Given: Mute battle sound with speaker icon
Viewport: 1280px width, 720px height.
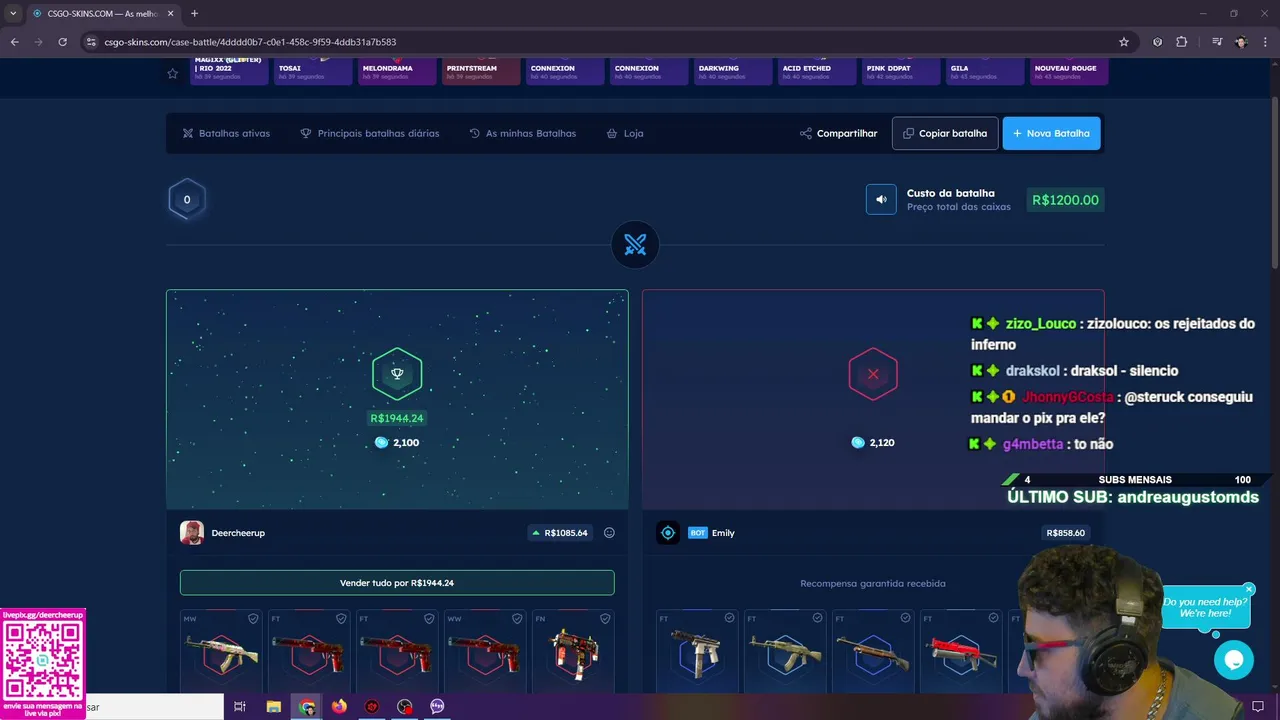Looking at the screenshot, I should click(881, 199).
